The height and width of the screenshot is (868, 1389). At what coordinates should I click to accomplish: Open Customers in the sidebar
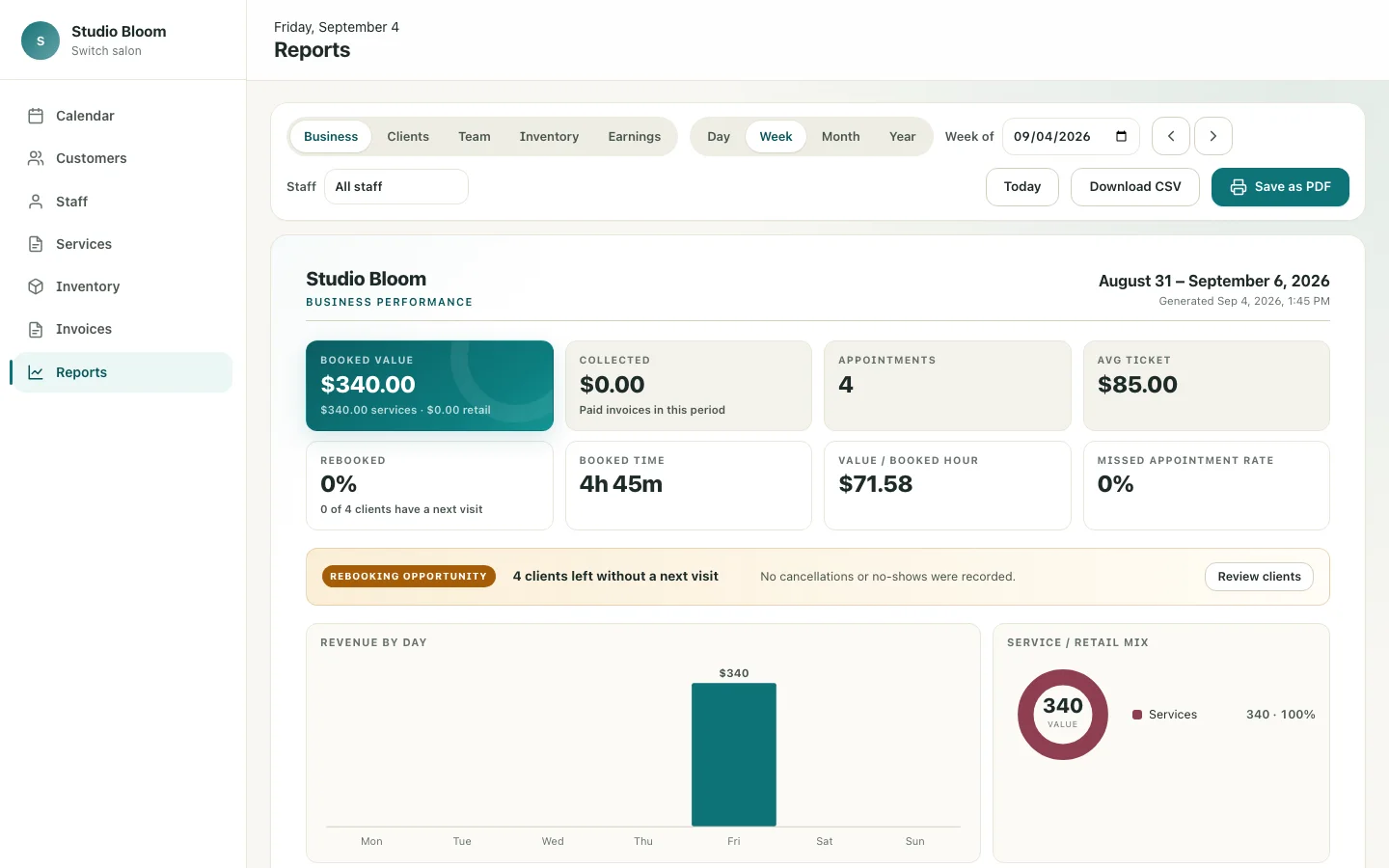tap(123, 158)
